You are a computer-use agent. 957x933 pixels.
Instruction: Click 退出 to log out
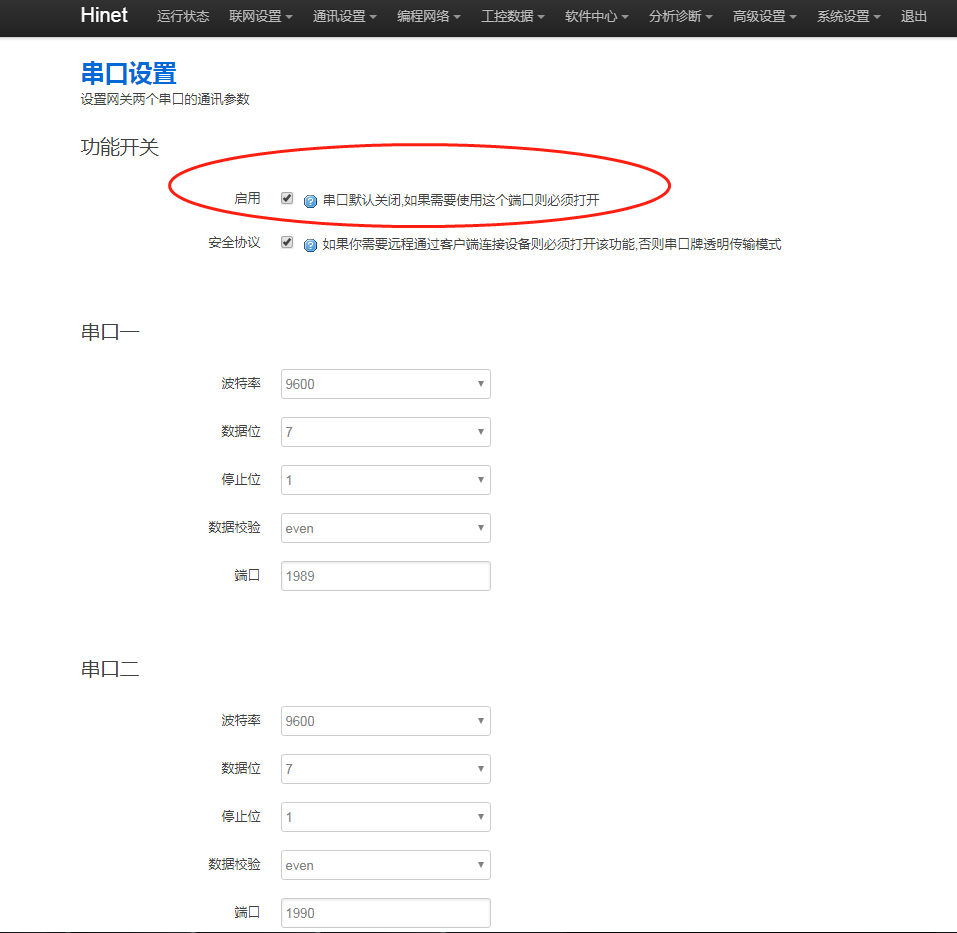click(913, 17)
